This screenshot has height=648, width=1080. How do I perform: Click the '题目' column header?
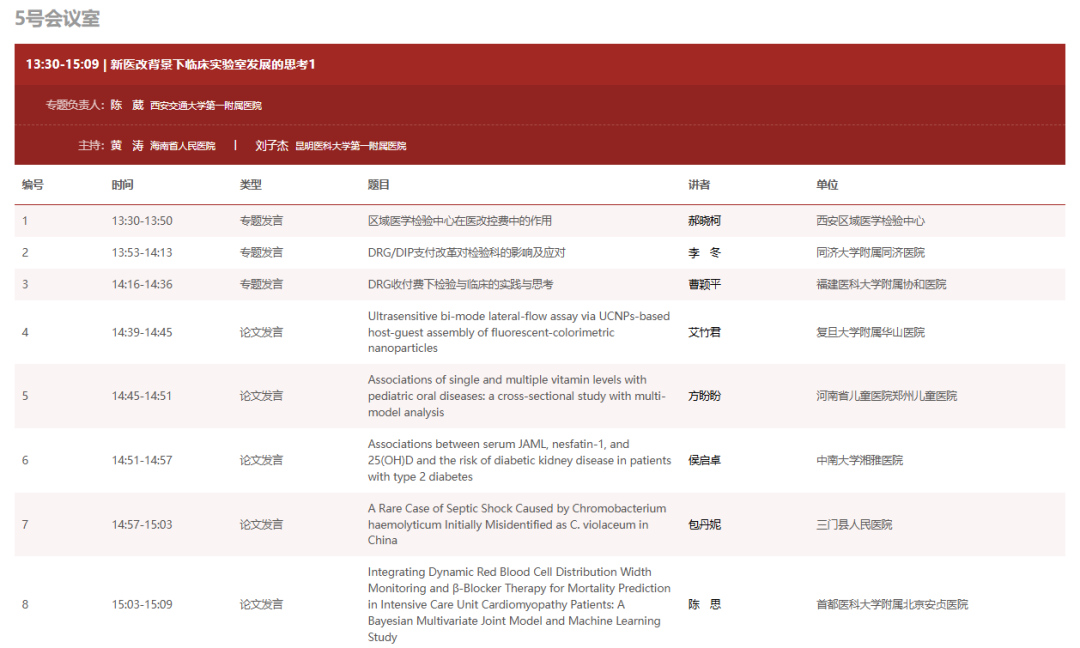click(x=378, y=185)
